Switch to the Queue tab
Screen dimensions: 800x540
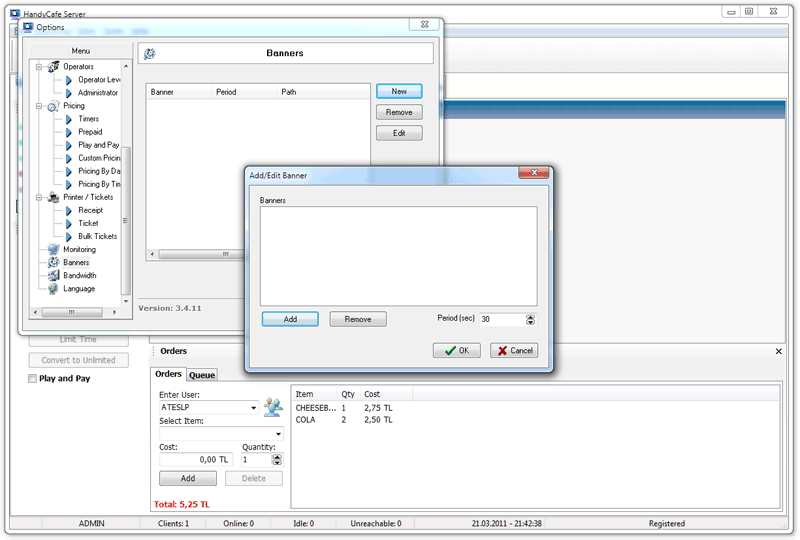click(x=202, y=375)
